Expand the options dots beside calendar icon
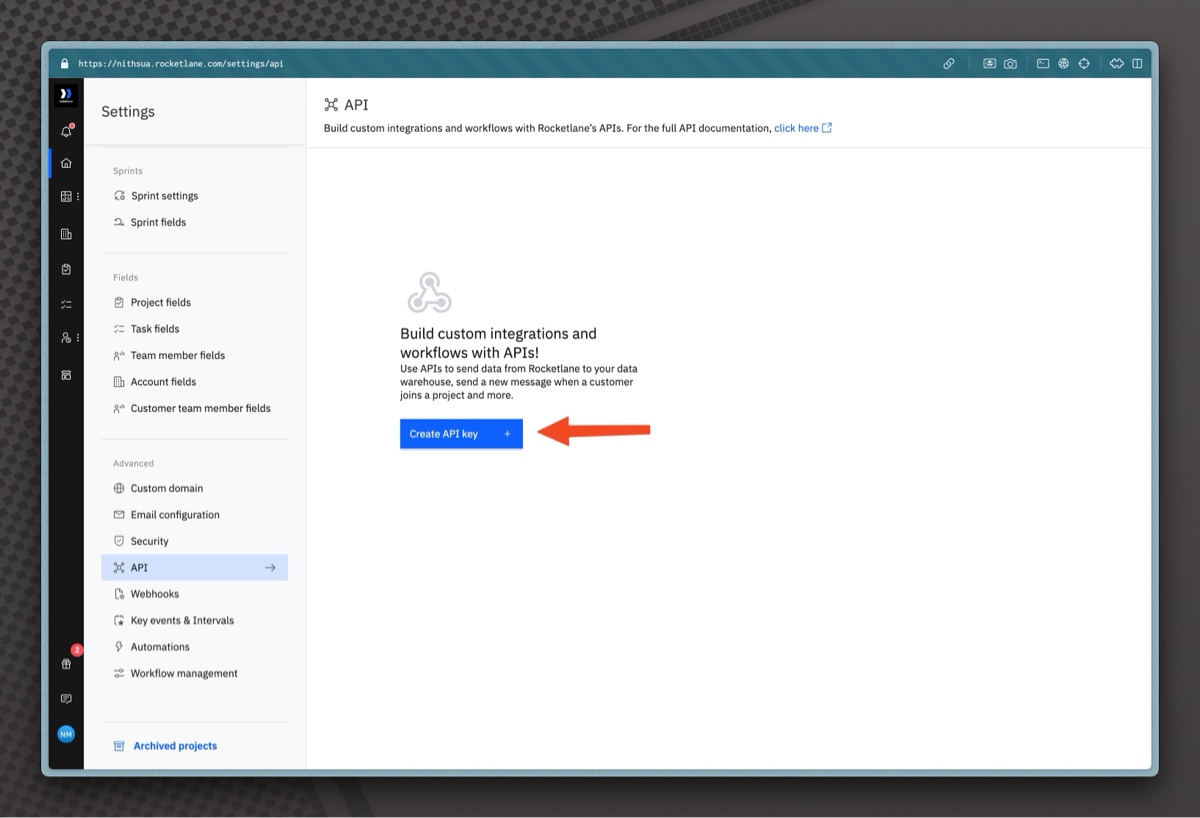 (78, 197)
